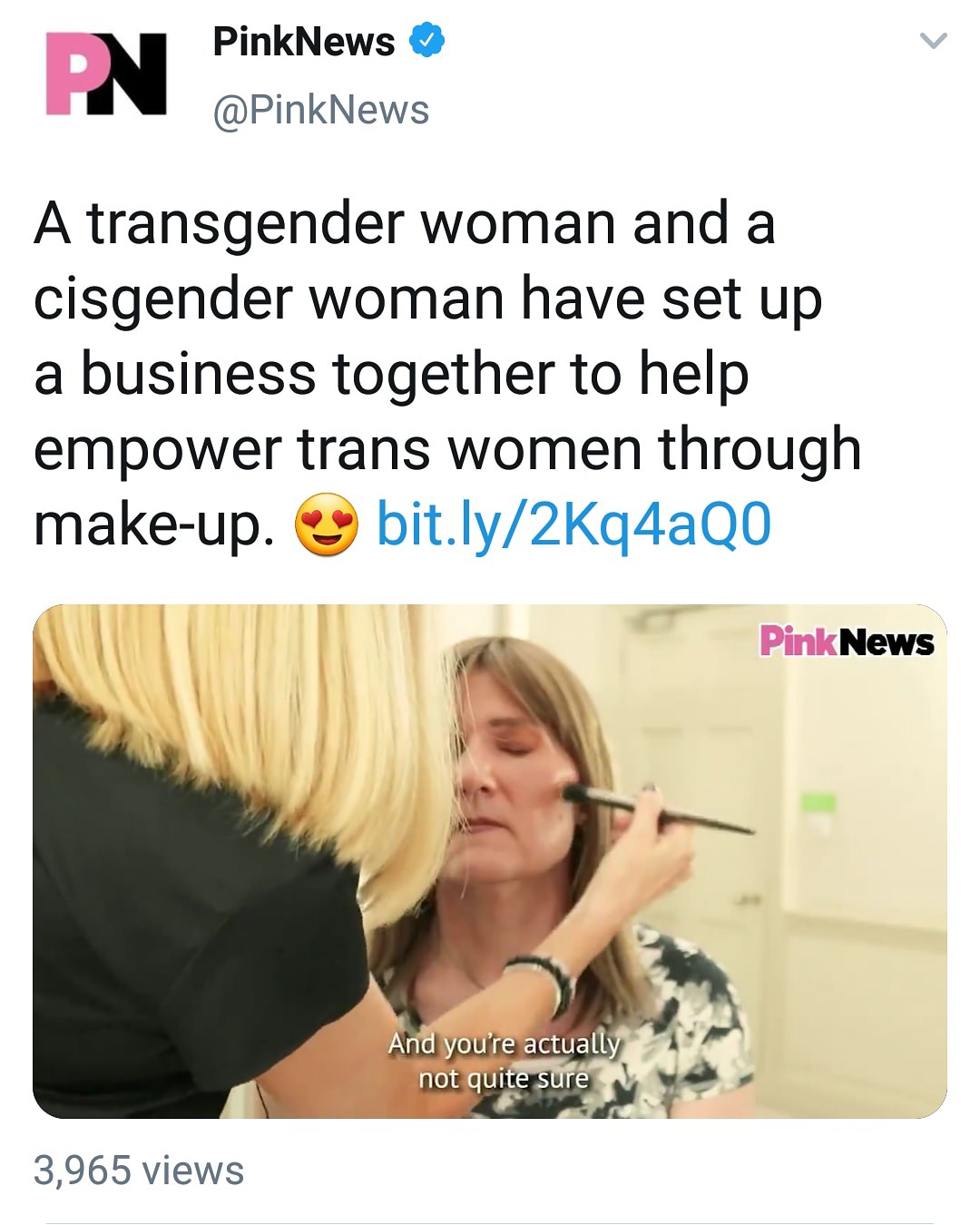Click the heart-eyes emoji in tweet
980x1225 pixels.
[327, 525]
